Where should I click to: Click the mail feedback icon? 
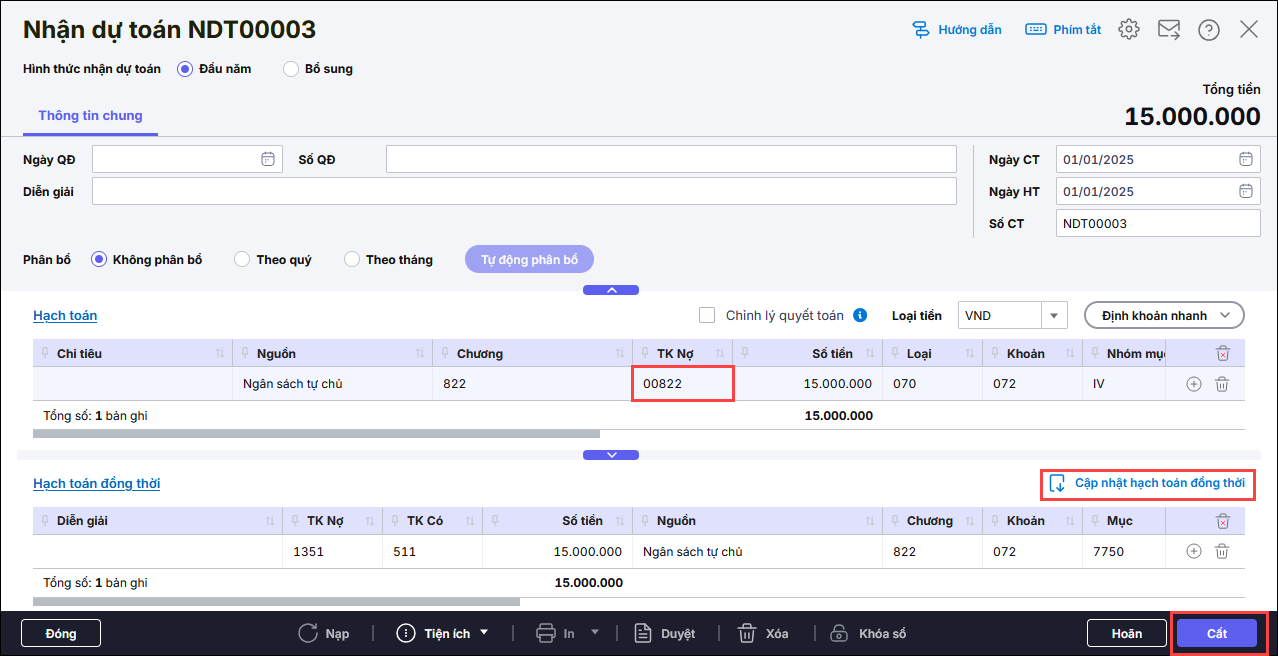[1169, 29]
